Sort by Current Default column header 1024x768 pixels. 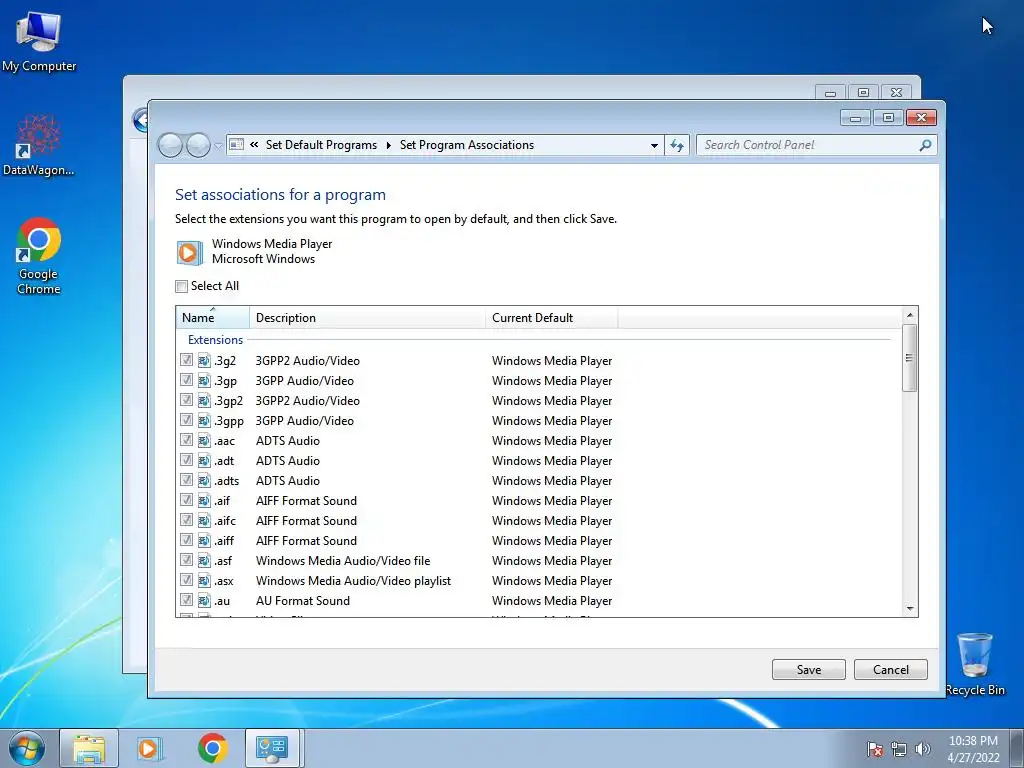pyautogui.click(x=552, y=317)
